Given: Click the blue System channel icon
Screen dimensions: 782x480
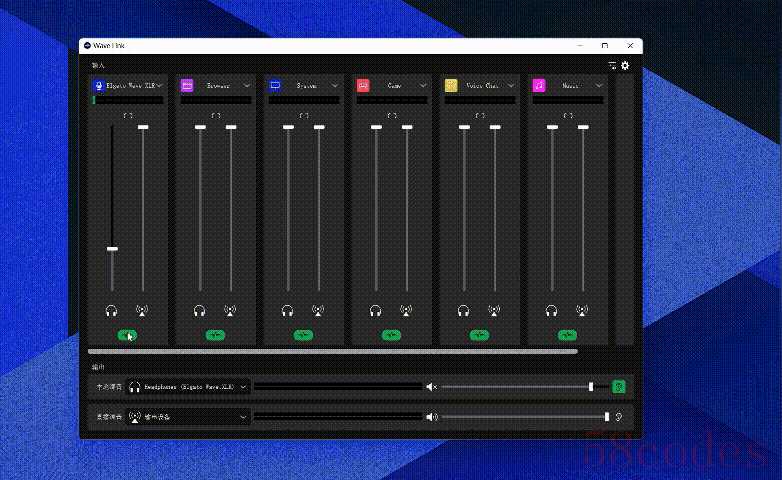Looking at the screenshot, I should point(275,85).
